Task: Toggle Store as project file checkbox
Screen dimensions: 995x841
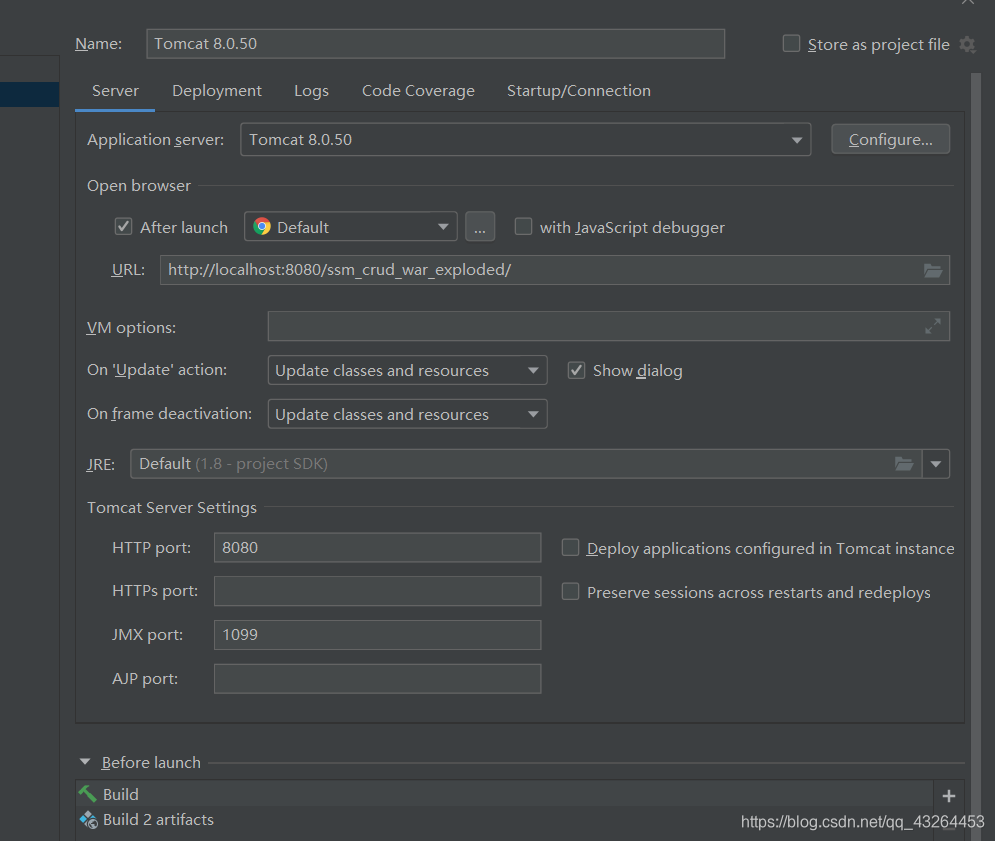Action: tap(791, 44)
